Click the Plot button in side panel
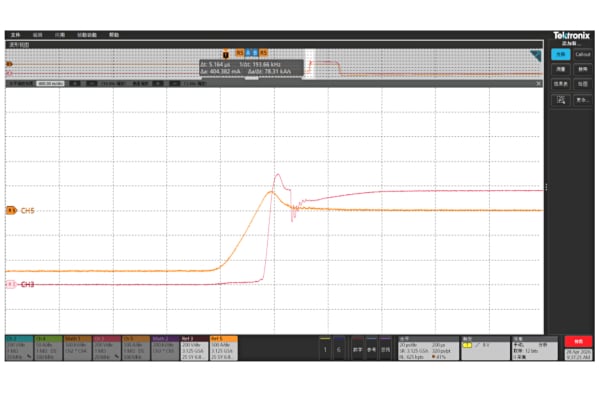 point(583,84)
